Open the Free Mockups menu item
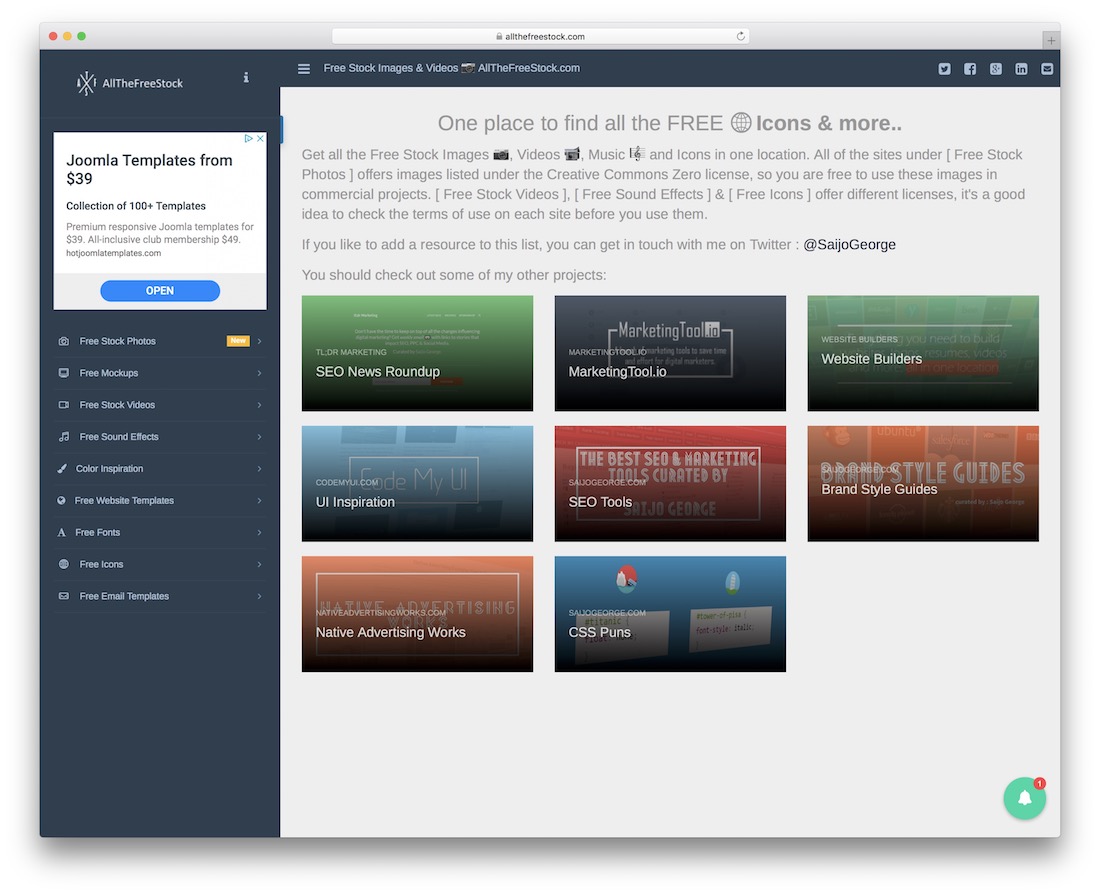The height and width of the screenshot is (894, 1100). pos(160,373)
